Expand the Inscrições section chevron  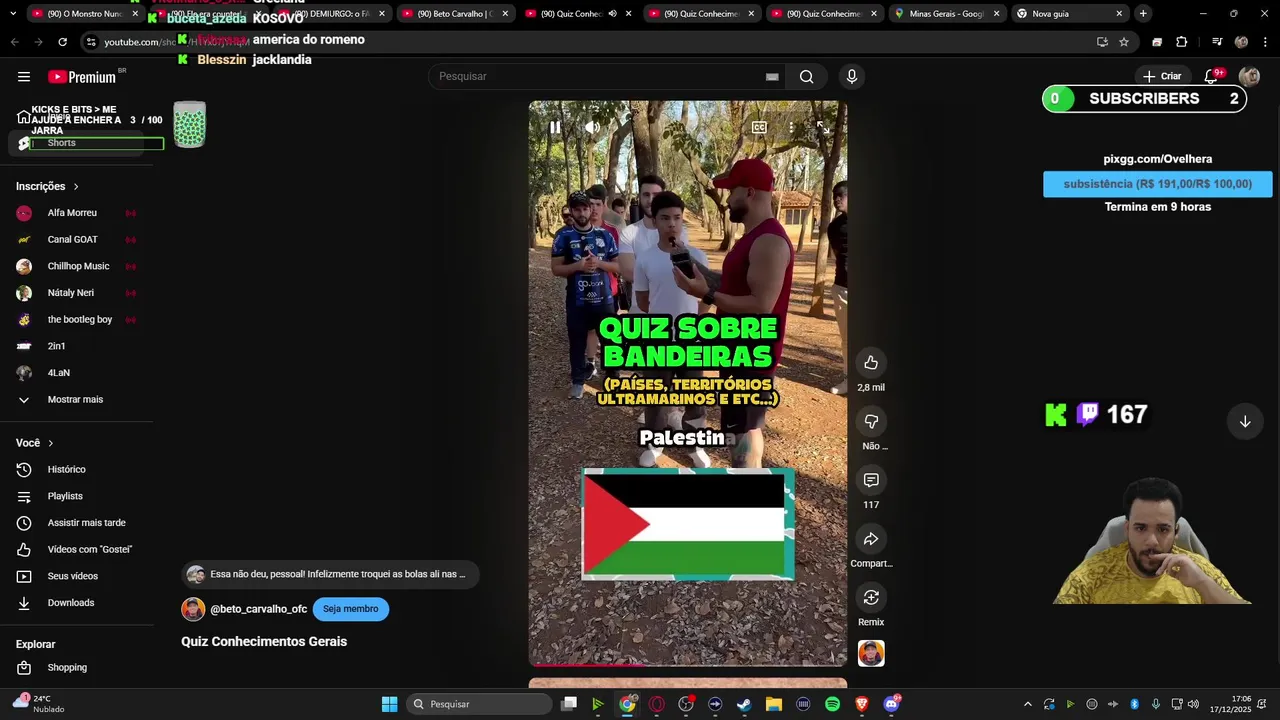(x=75, y=187)
